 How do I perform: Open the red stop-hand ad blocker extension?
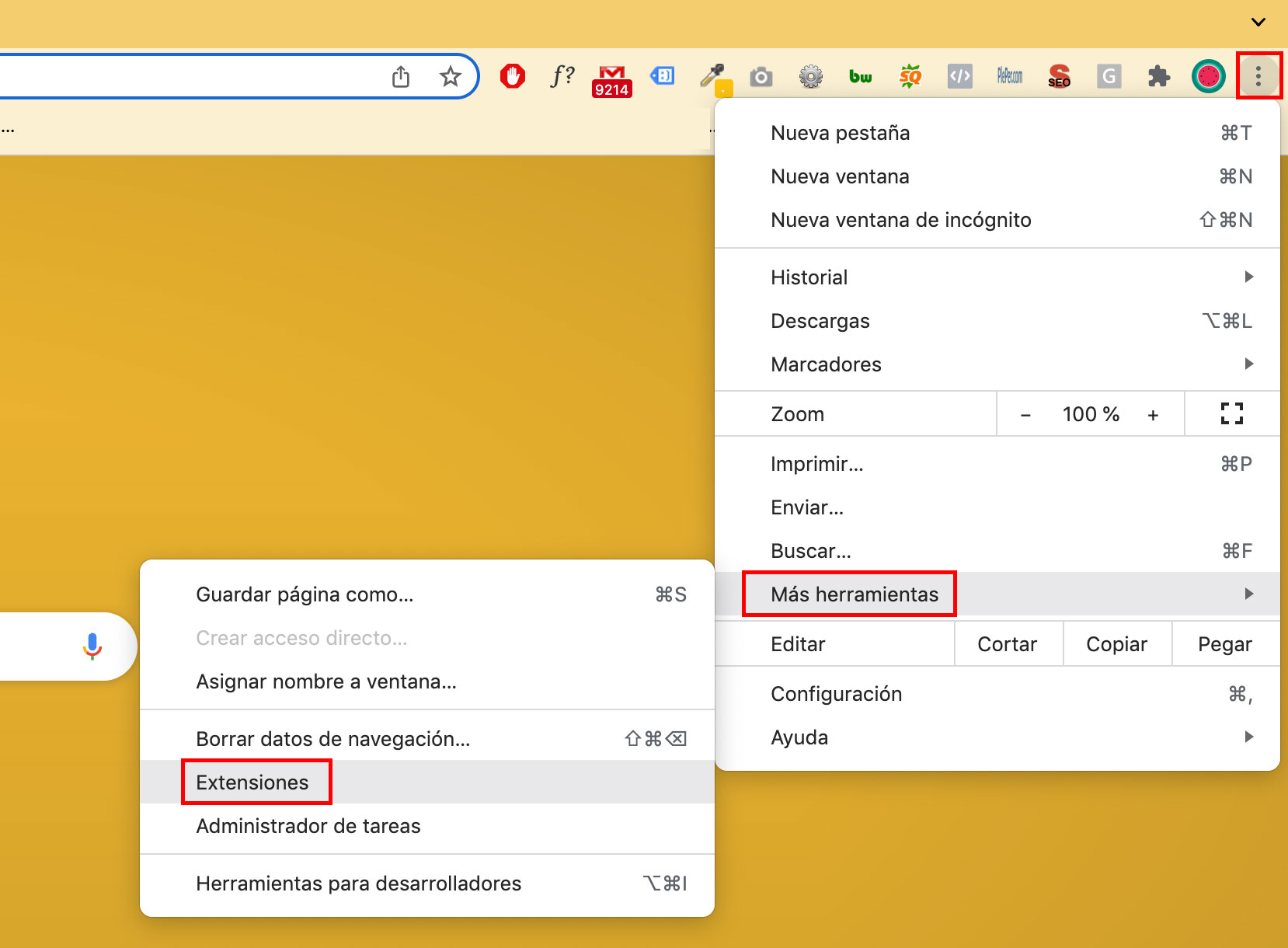pyautogui.click(x=513, y=76)
